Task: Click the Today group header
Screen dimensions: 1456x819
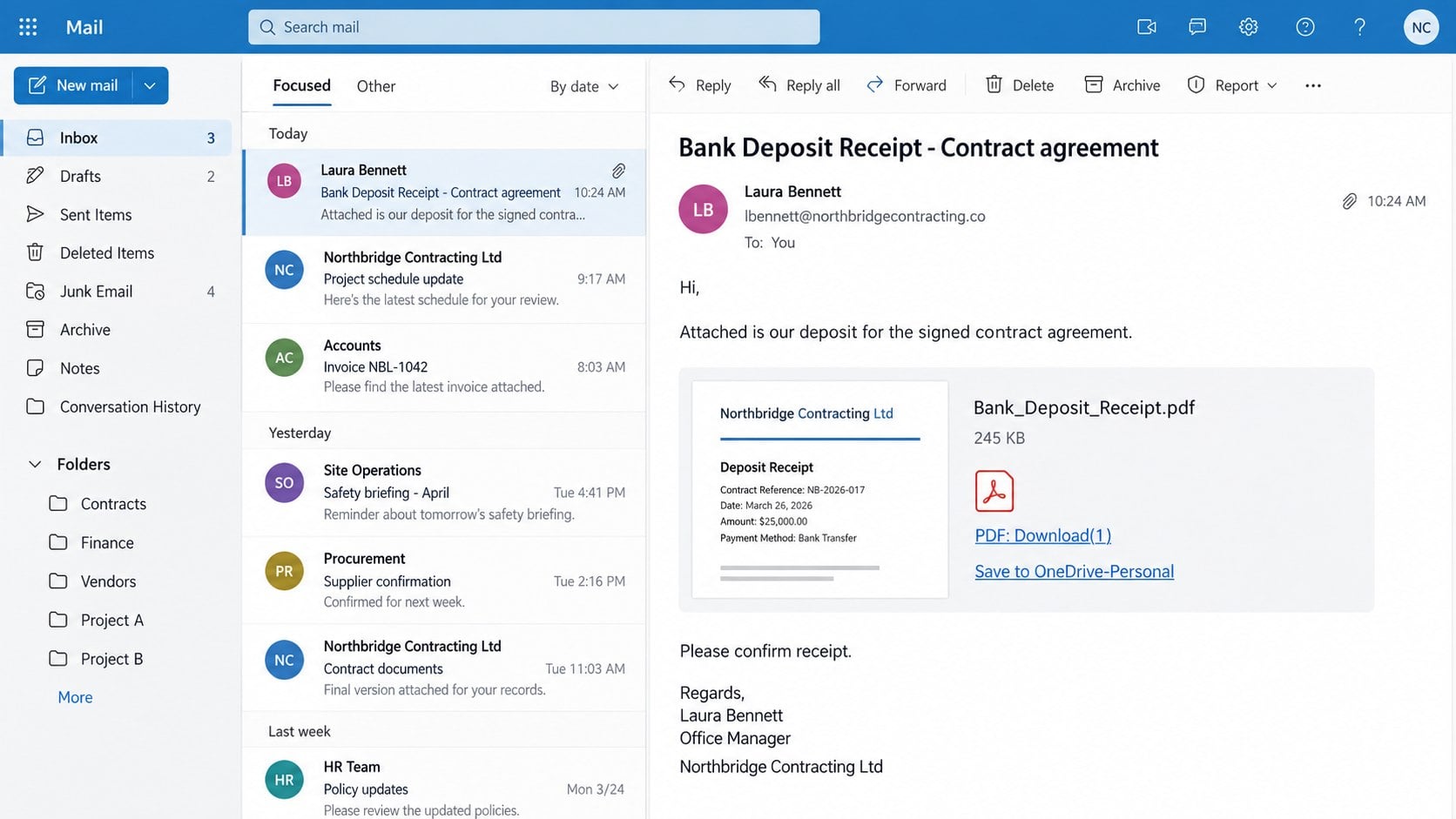Action: (x=288, y=133)
